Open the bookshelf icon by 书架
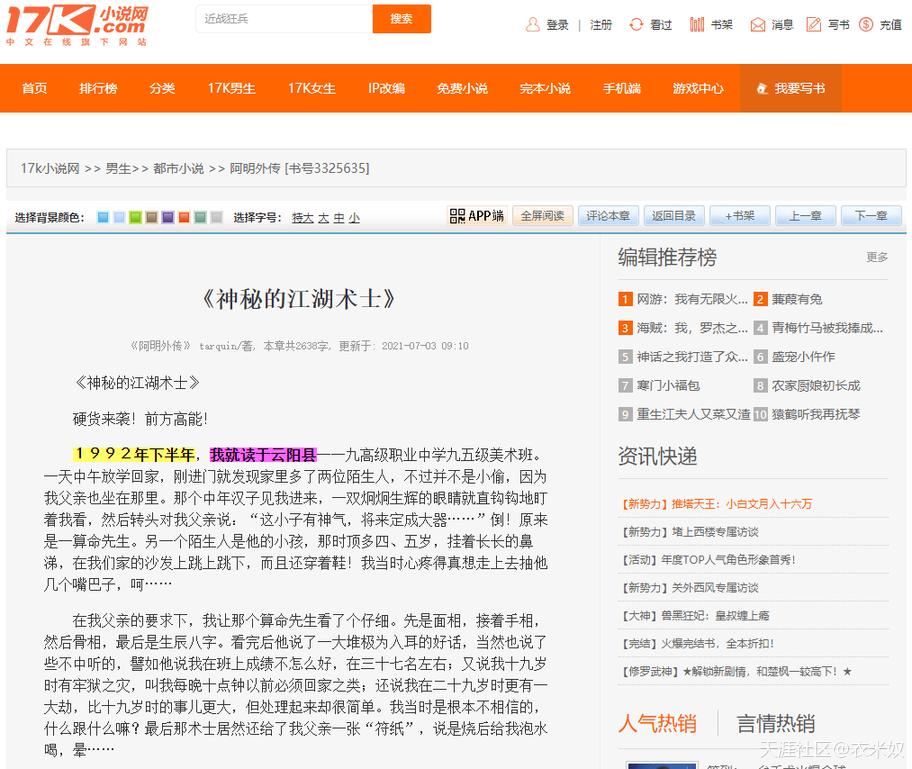The width and height of the screenshot is (912, 769). [697, 24]
